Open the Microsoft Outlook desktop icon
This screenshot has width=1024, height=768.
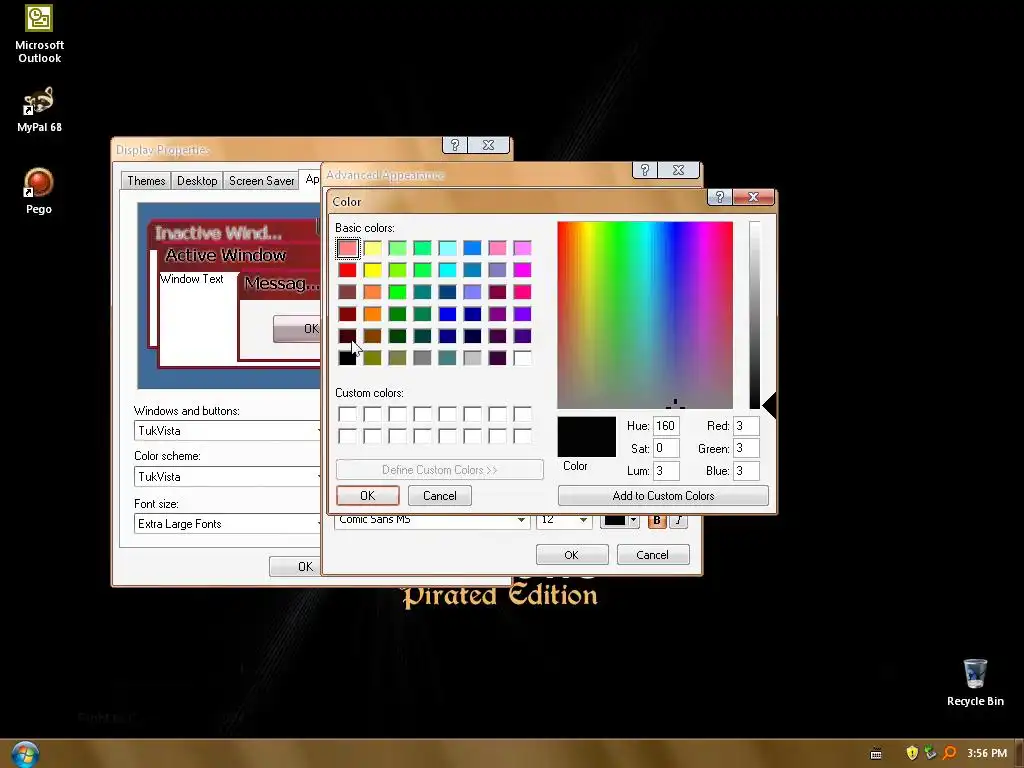point(39,34)
